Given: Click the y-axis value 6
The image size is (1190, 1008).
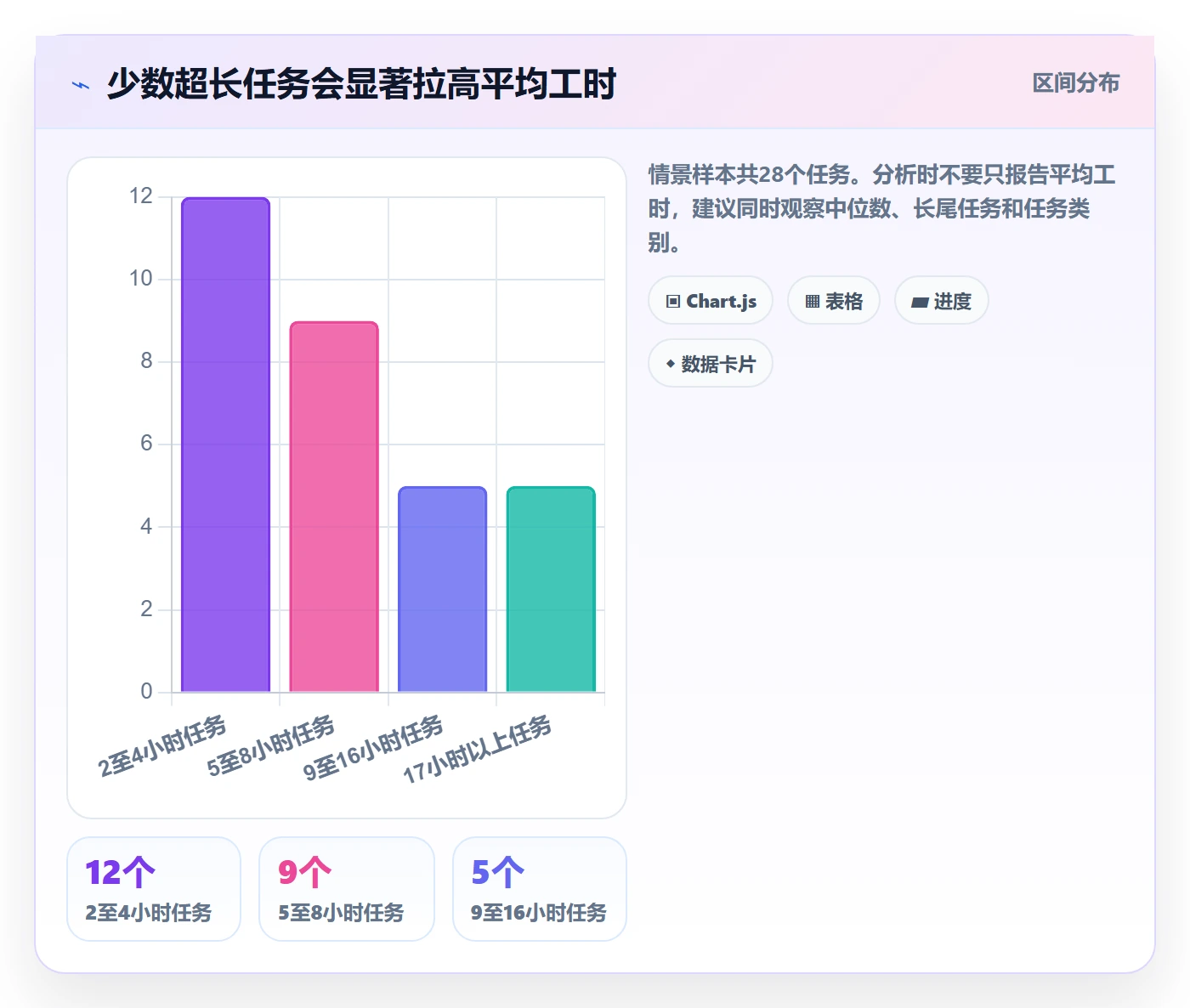Looking at the screenshot, I should click(147, 444).
